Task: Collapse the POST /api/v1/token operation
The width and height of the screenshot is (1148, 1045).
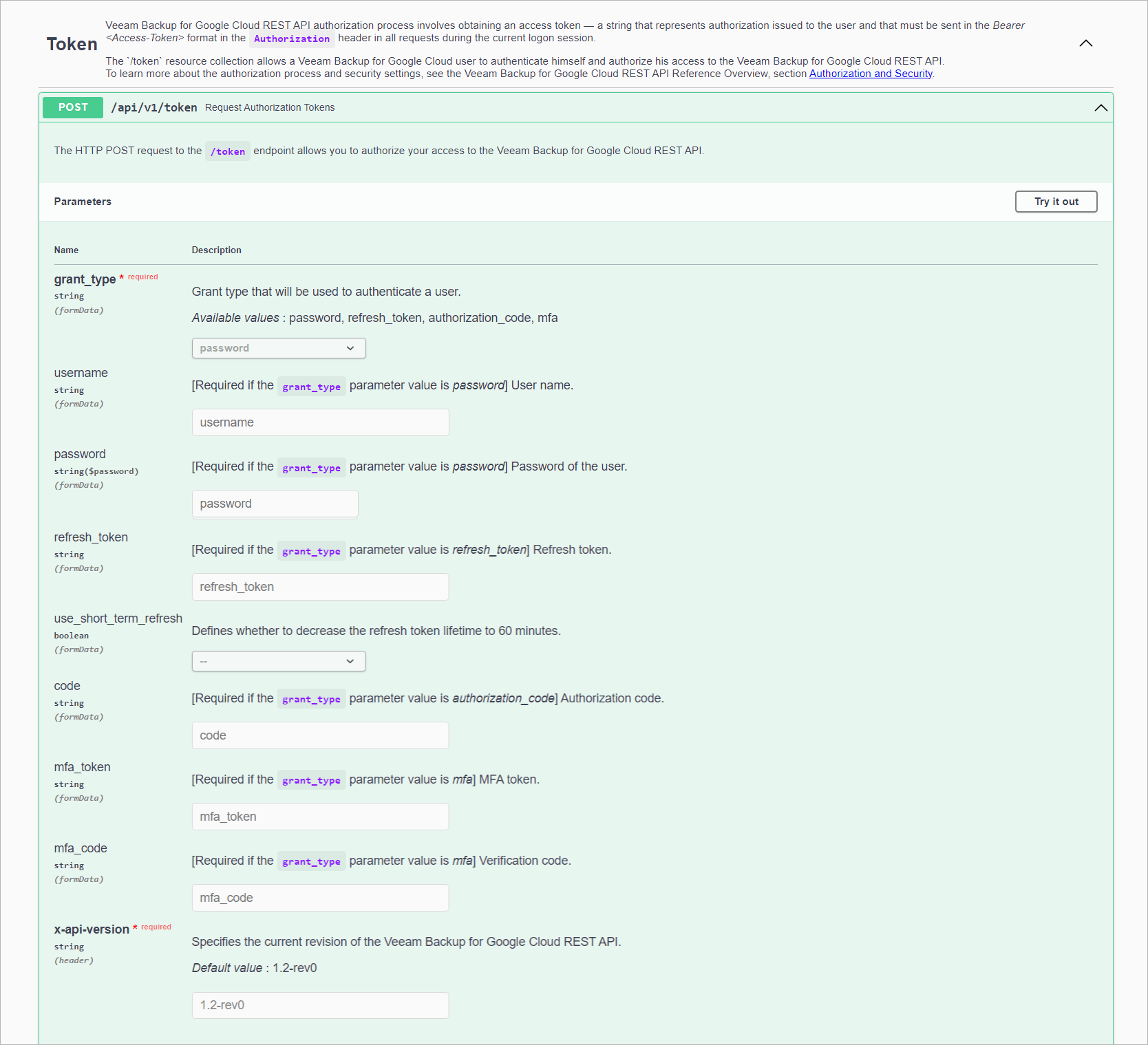Action: tap(1101, 107)
